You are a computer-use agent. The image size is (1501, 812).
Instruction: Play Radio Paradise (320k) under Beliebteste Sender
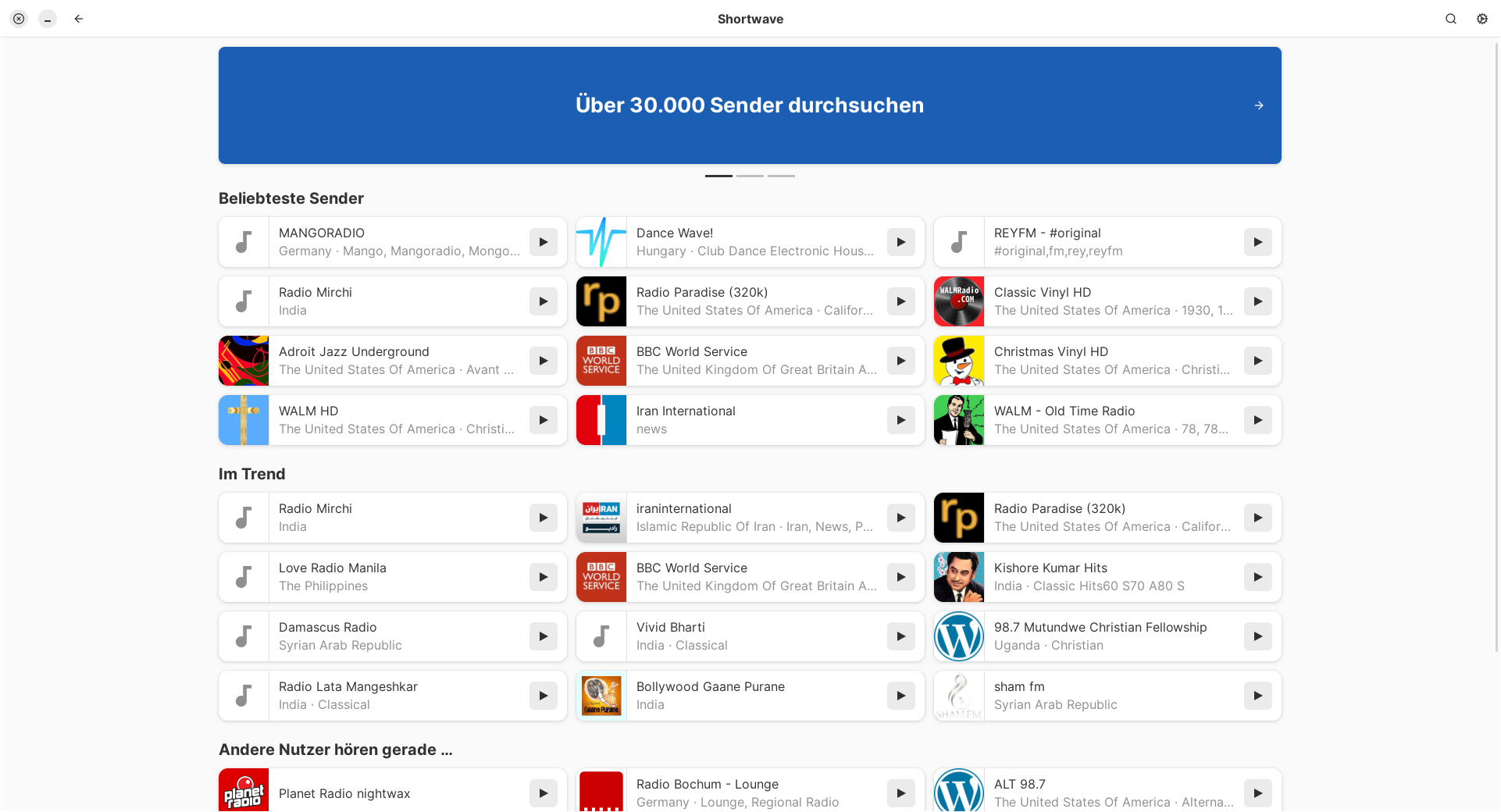tap(901, 301)
